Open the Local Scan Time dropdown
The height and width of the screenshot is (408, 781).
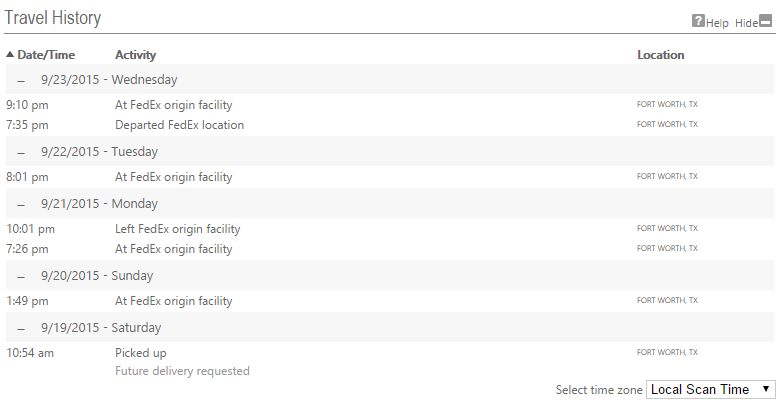pyautogui.click(x=711, y=390)
